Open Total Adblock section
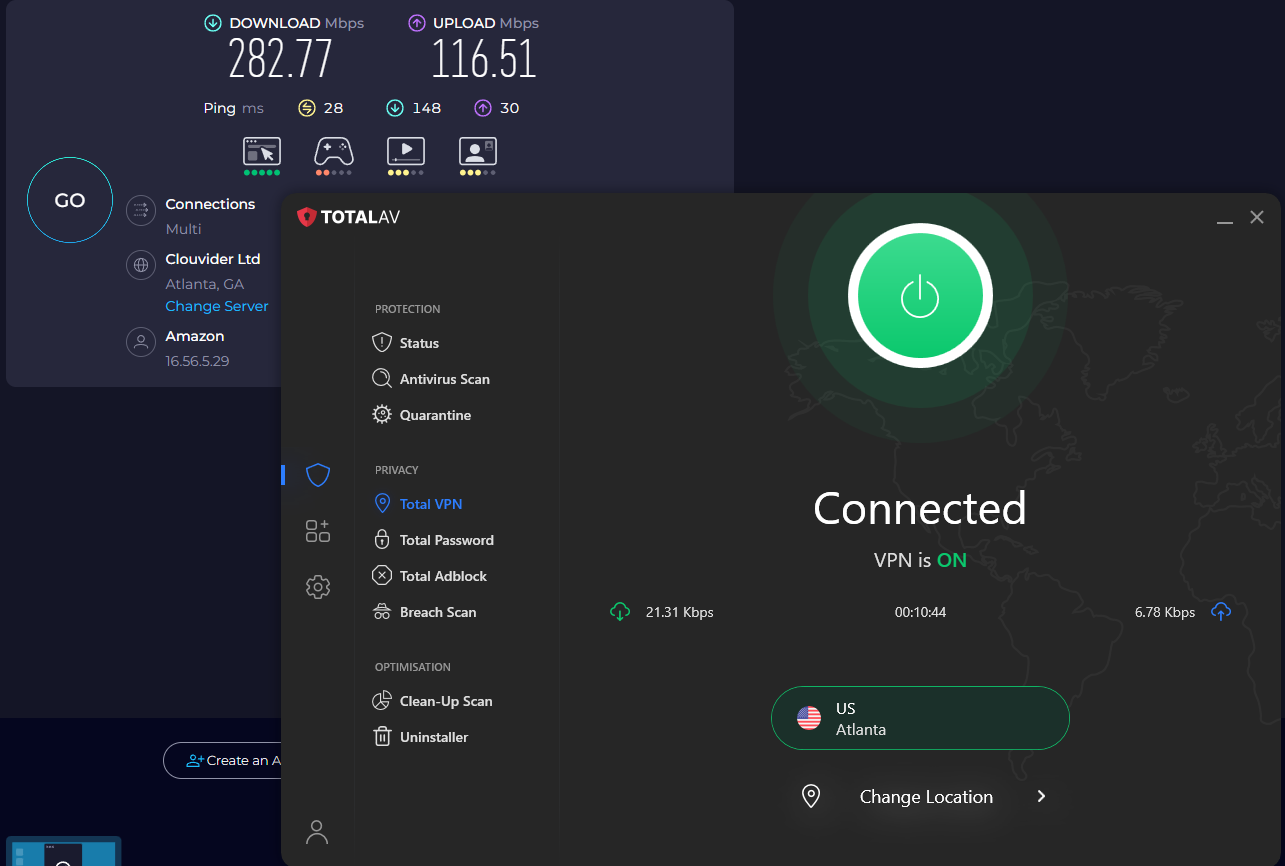Image resolution: width=1285 pixels, height=866 pixels. pyautogui.click(x=430, y=576)
